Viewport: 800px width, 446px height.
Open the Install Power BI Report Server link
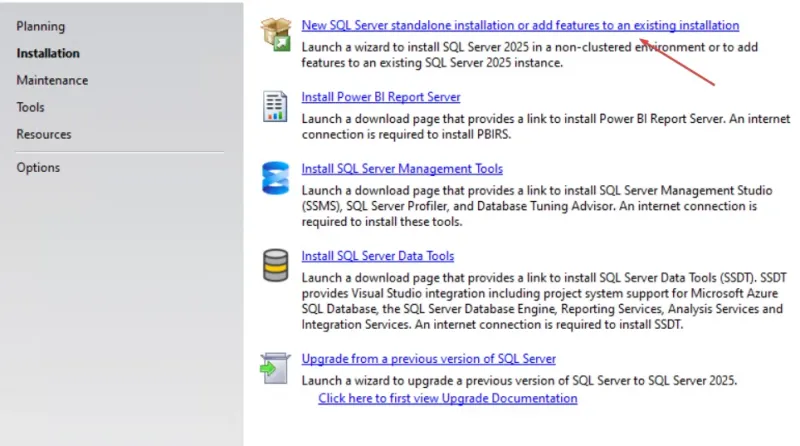click(x=381, y=97)
